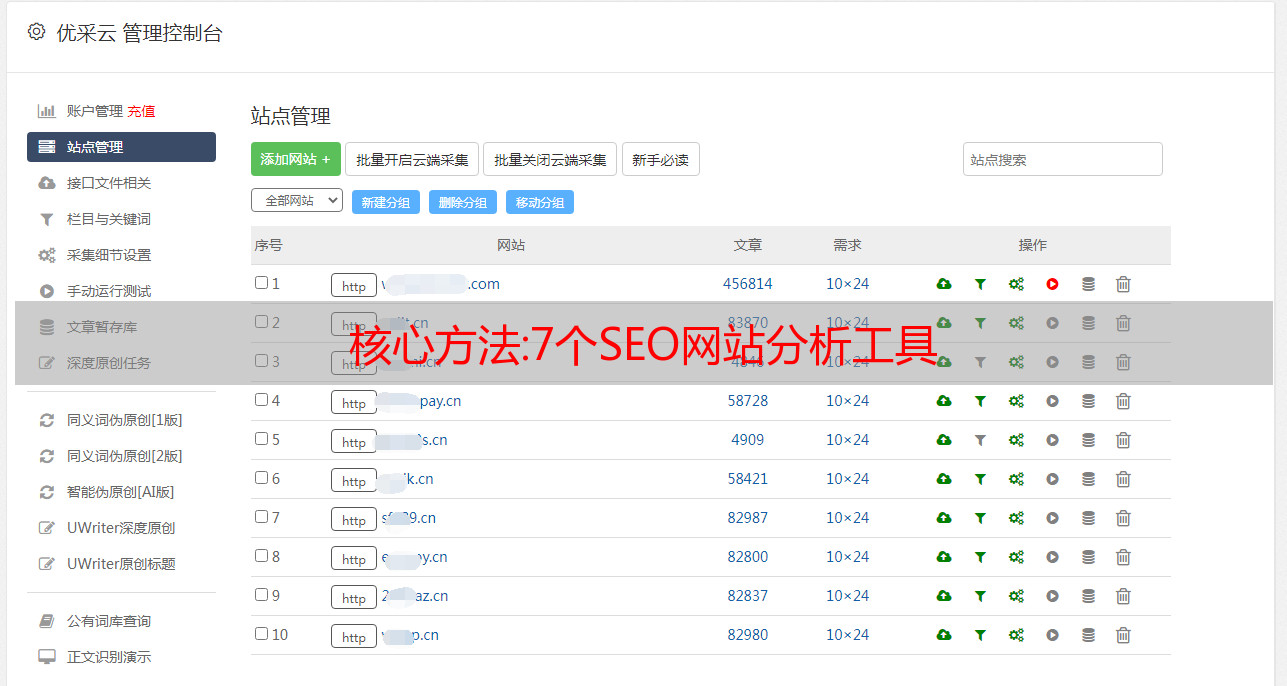Screen dimensions: 1287x686
Task: Open the gears settings icon in row 7
Action: [x=1016, y=518]
